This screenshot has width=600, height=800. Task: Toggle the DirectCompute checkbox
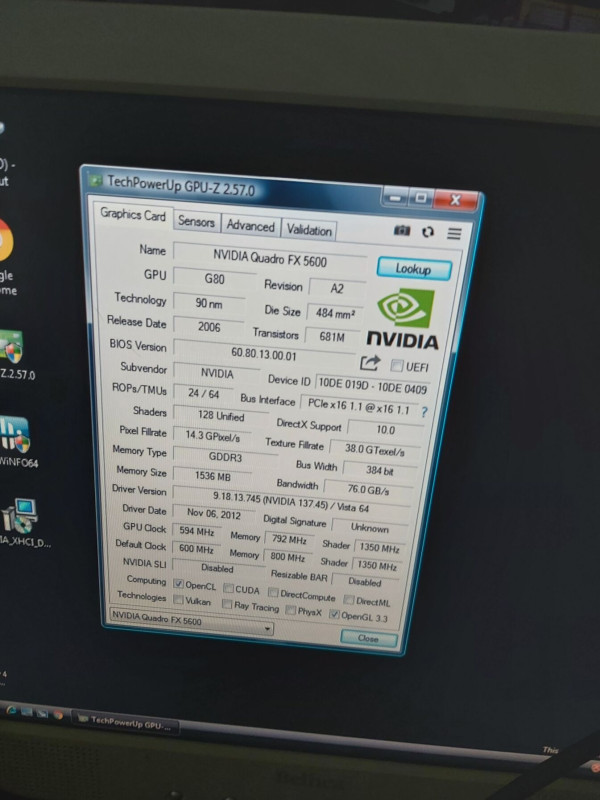273,592
